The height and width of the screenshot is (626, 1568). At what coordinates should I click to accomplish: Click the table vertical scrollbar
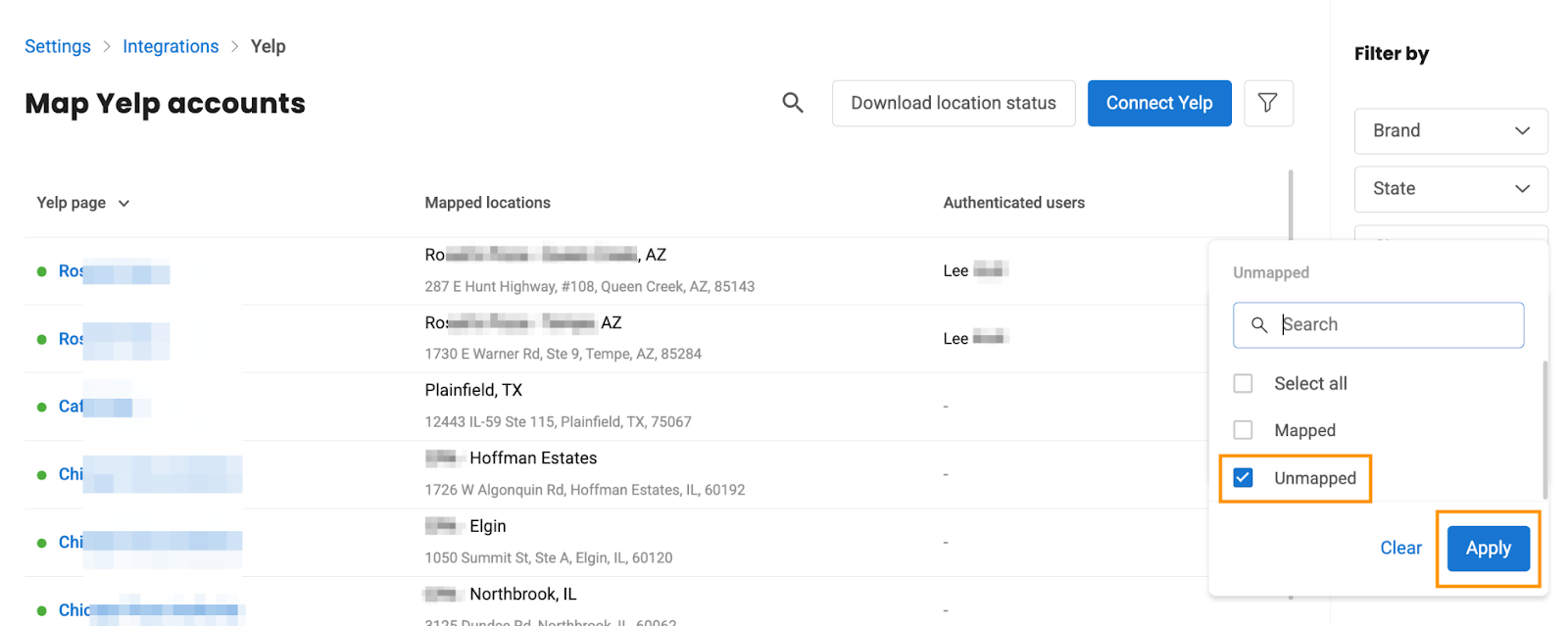(1290, 204)
